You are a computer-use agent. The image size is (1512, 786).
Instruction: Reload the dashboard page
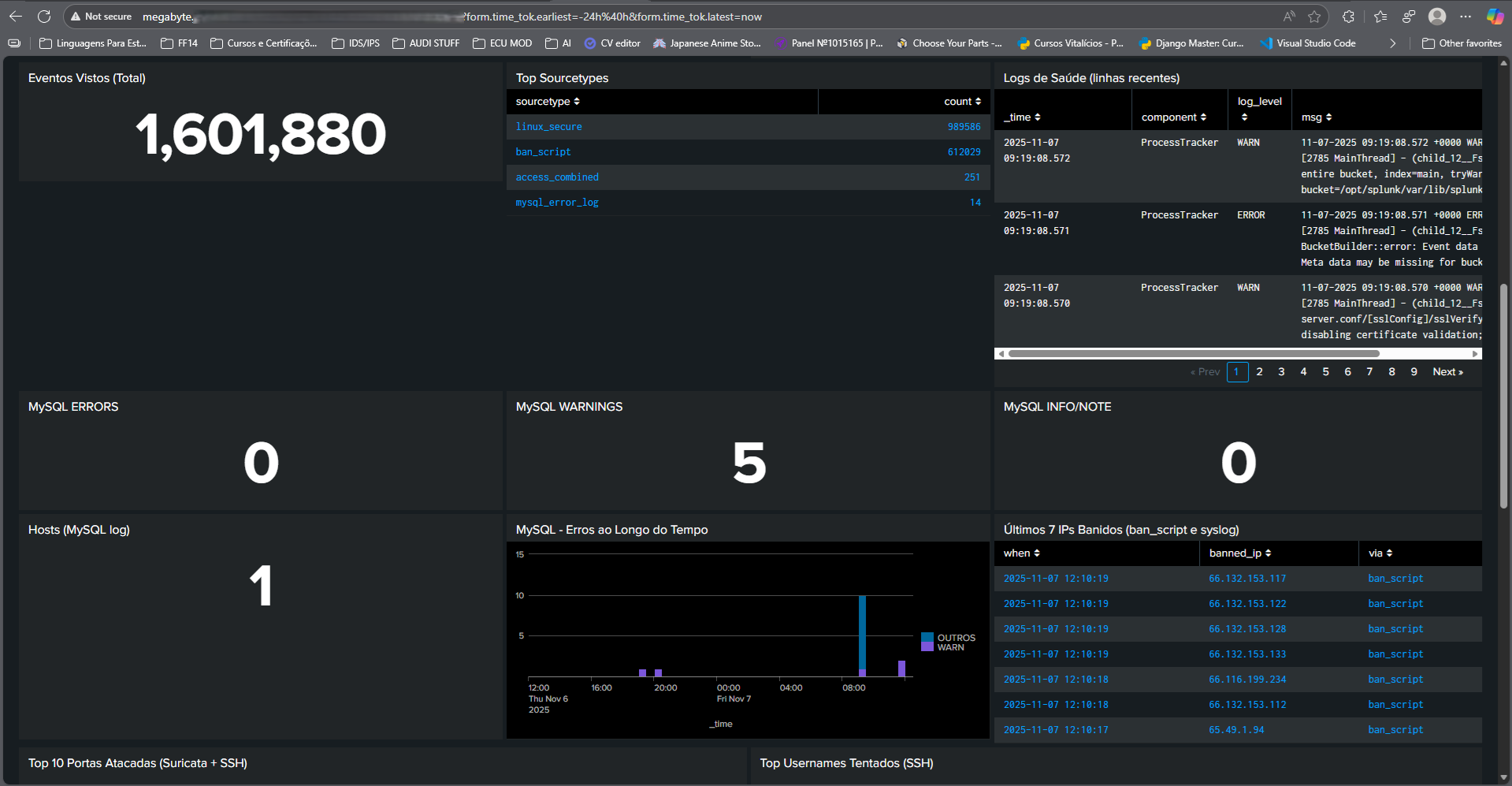[44, 17]
